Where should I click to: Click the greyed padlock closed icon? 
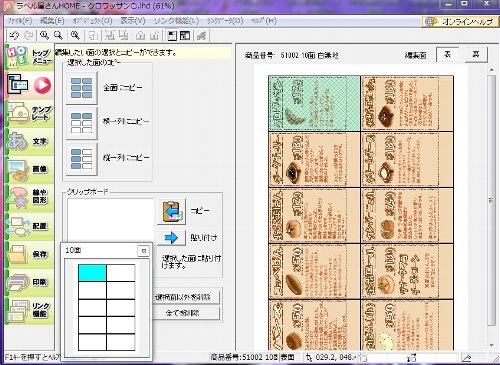click(140, 35)
